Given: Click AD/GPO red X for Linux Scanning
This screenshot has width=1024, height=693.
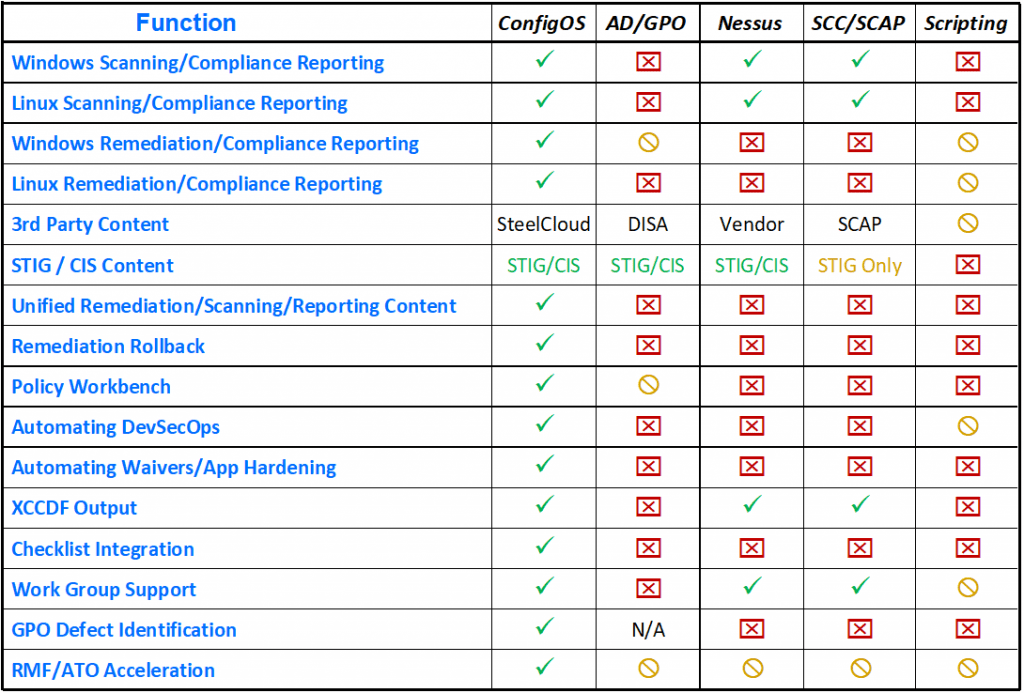Looking at the screenshot, I should (648, 102).
